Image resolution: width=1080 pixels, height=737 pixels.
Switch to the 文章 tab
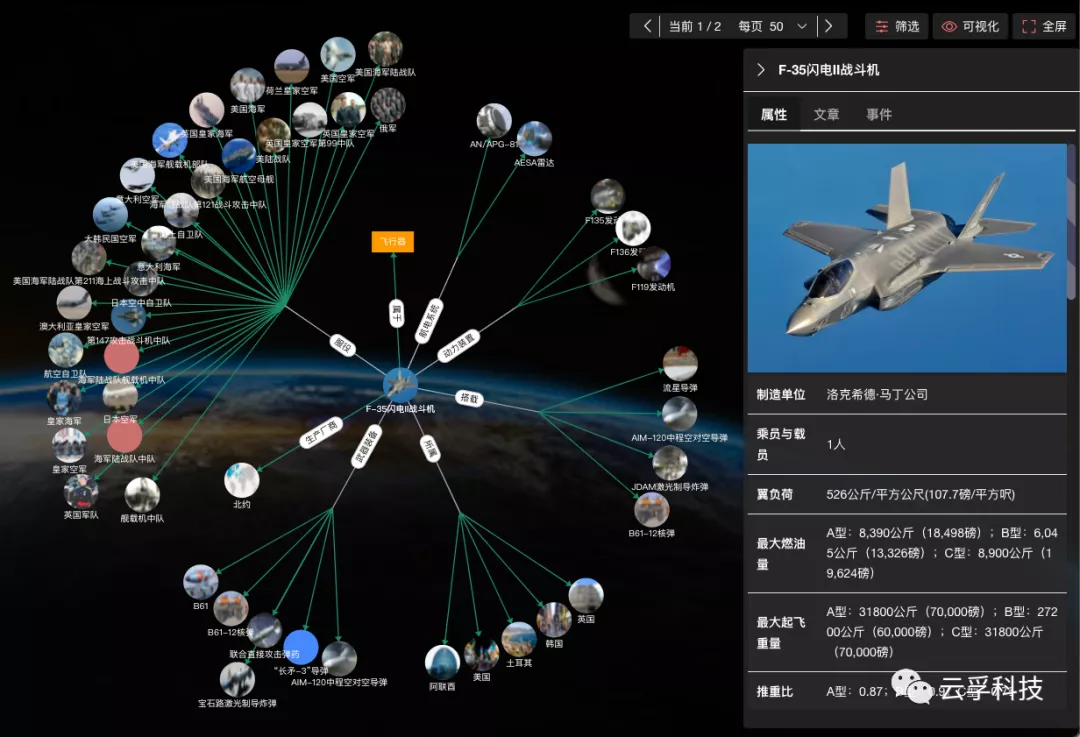click(826, 115)
